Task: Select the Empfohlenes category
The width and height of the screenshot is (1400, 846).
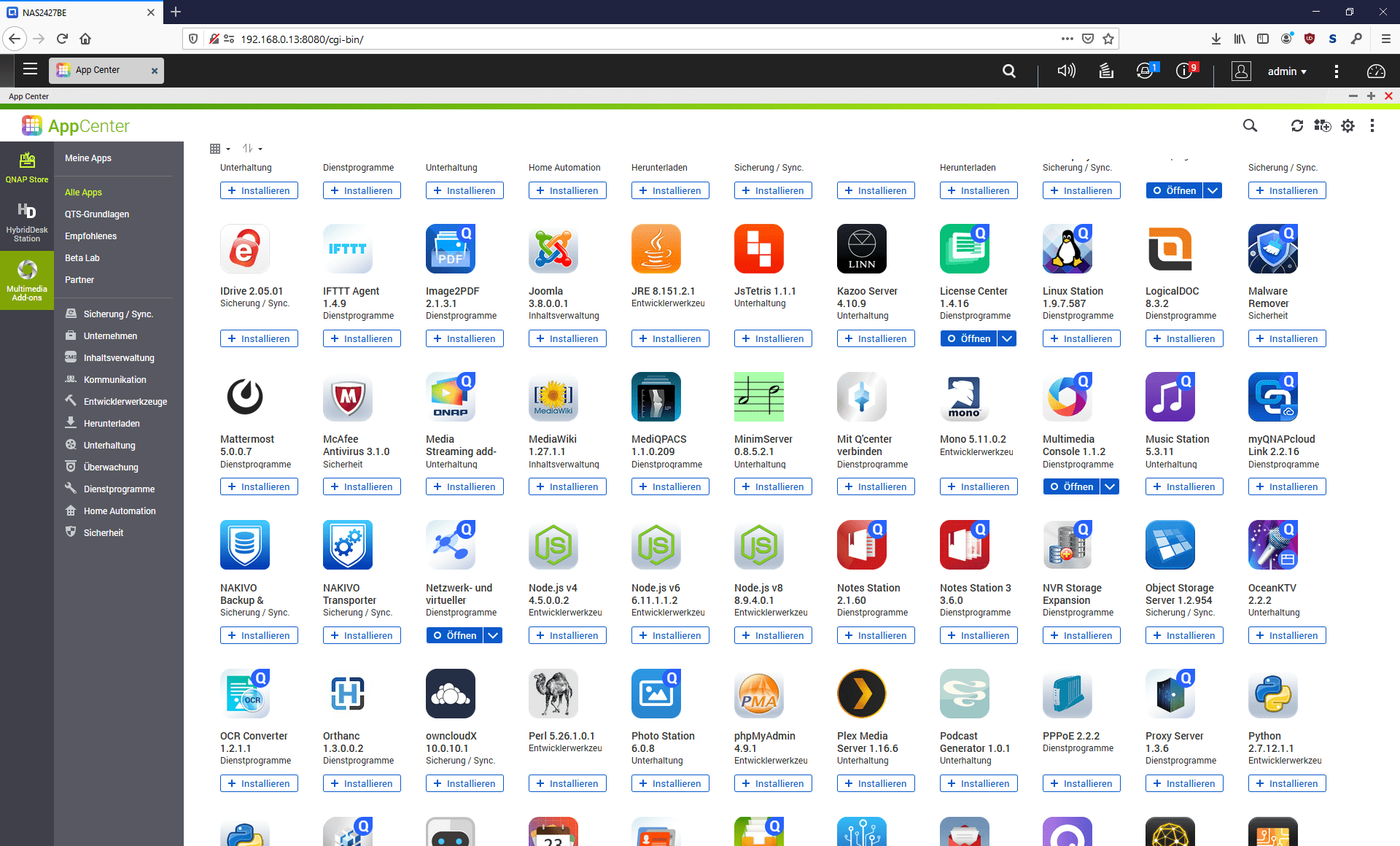Action: coord(90,236)
